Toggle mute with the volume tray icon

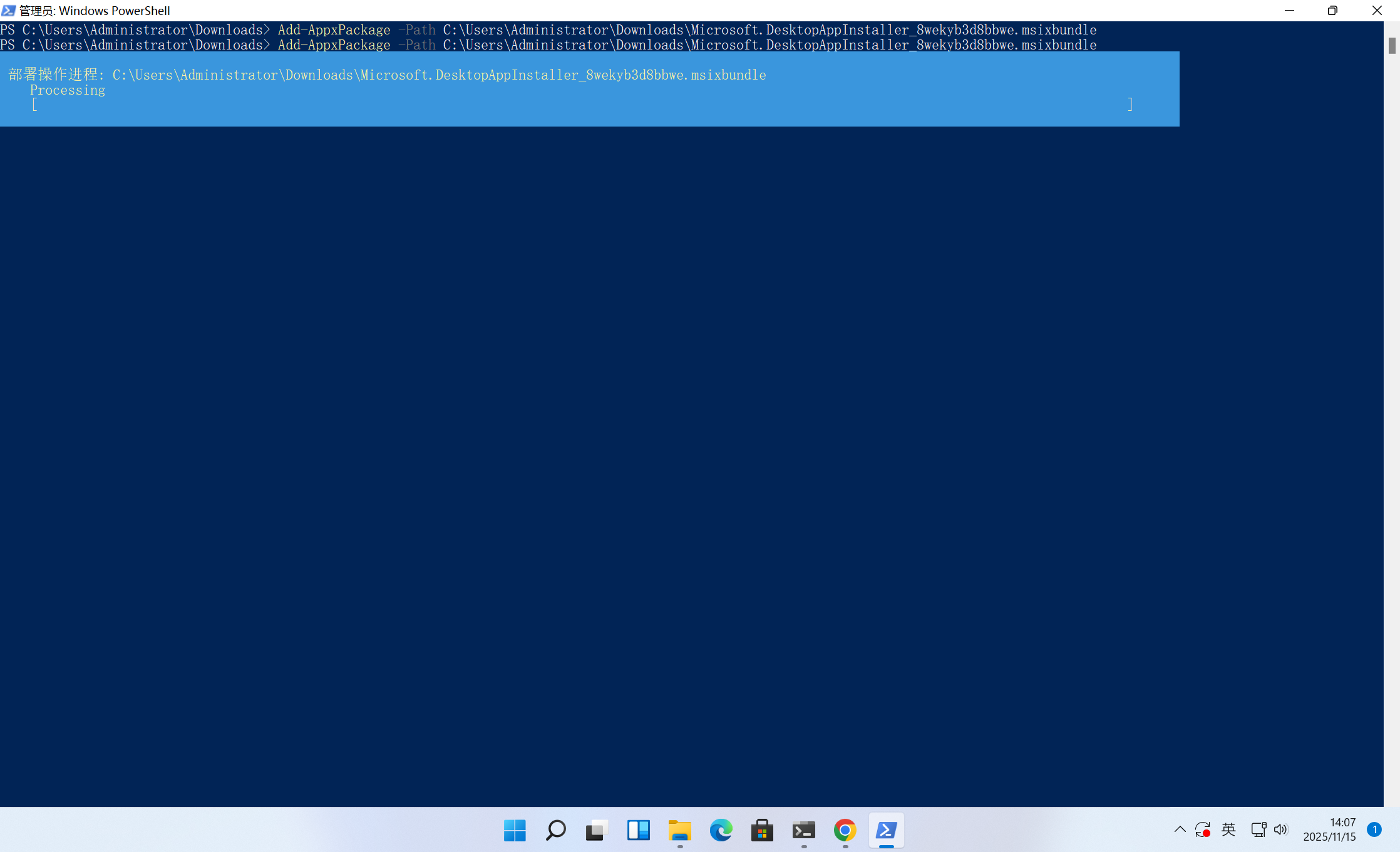[1280, 829]
